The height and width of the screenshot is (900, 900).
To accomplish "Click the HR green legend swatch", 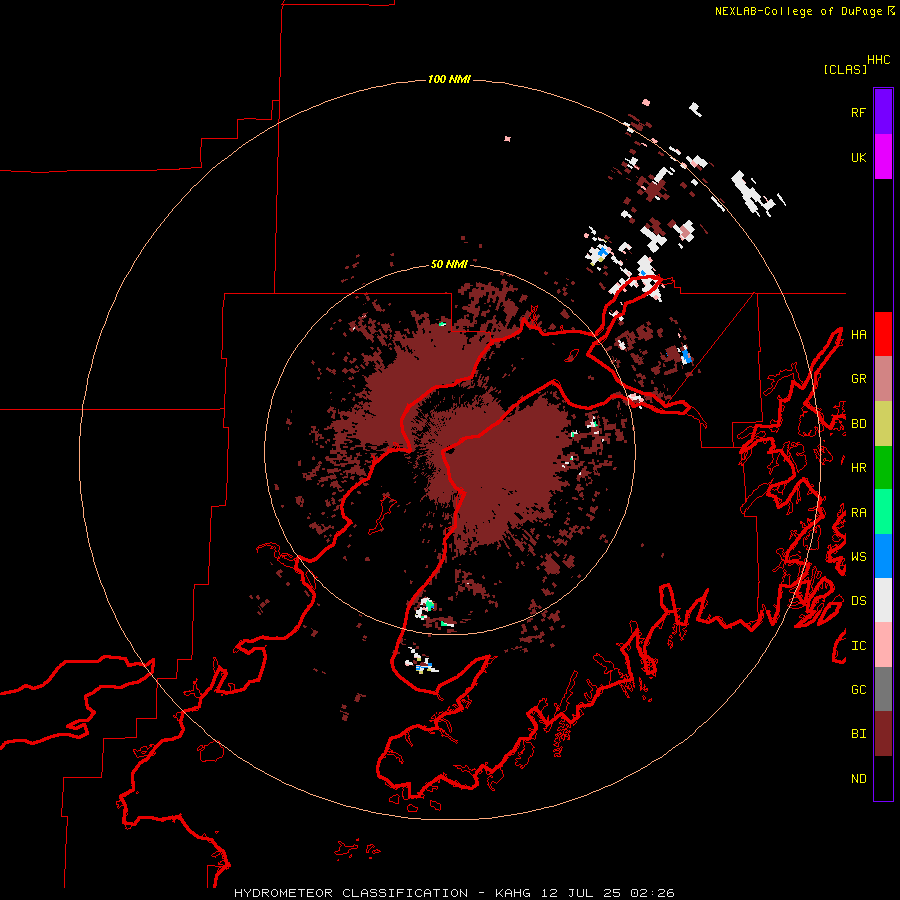I will [883, 468].
